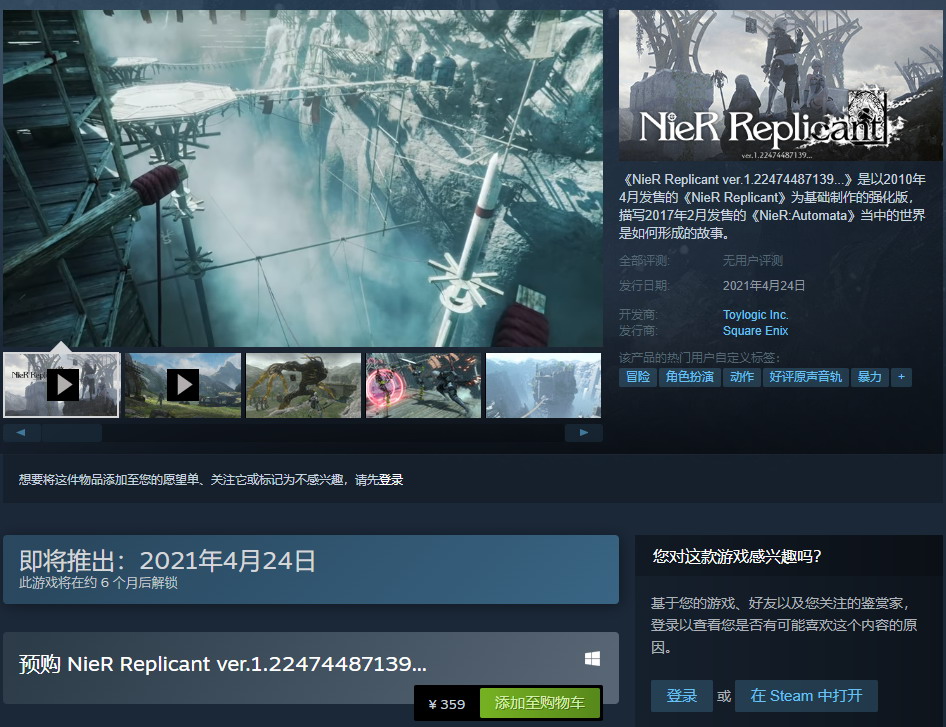Click 在 Steam 中打开 button
This screenshot has width=946, height=727.
[x=806, y=696]
